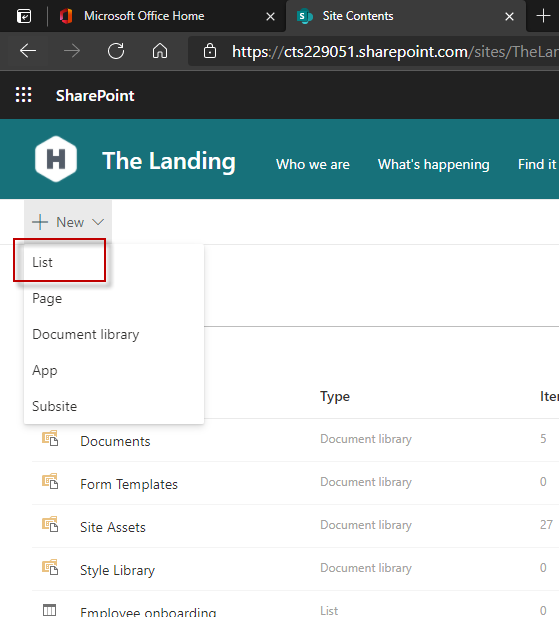The image size is (559, 617).
Task: Click The Landing site title
Action: [x=169, y=161]
